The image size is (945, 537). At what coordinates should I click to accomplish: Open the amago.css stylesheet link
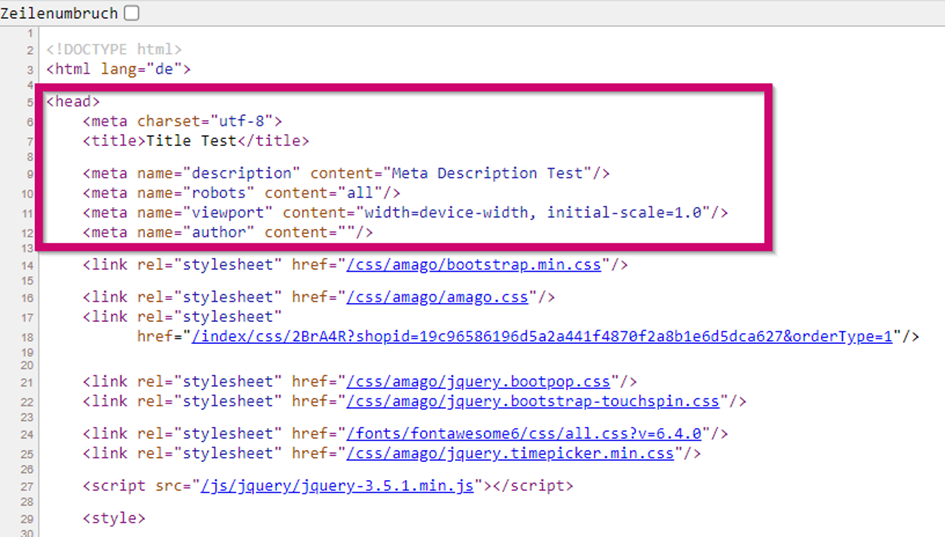437,297
